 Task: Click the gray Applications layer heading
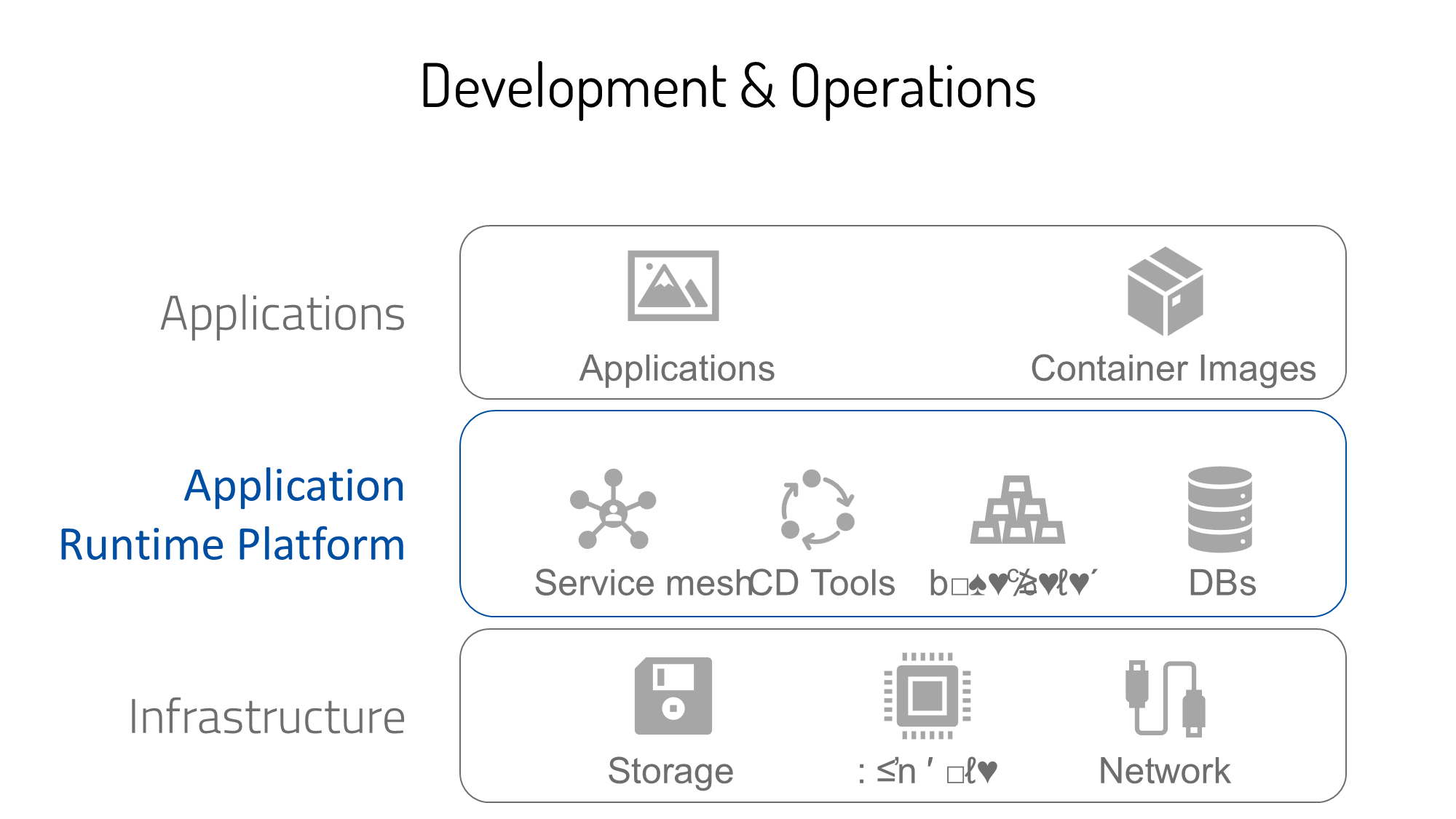[282, 314]
